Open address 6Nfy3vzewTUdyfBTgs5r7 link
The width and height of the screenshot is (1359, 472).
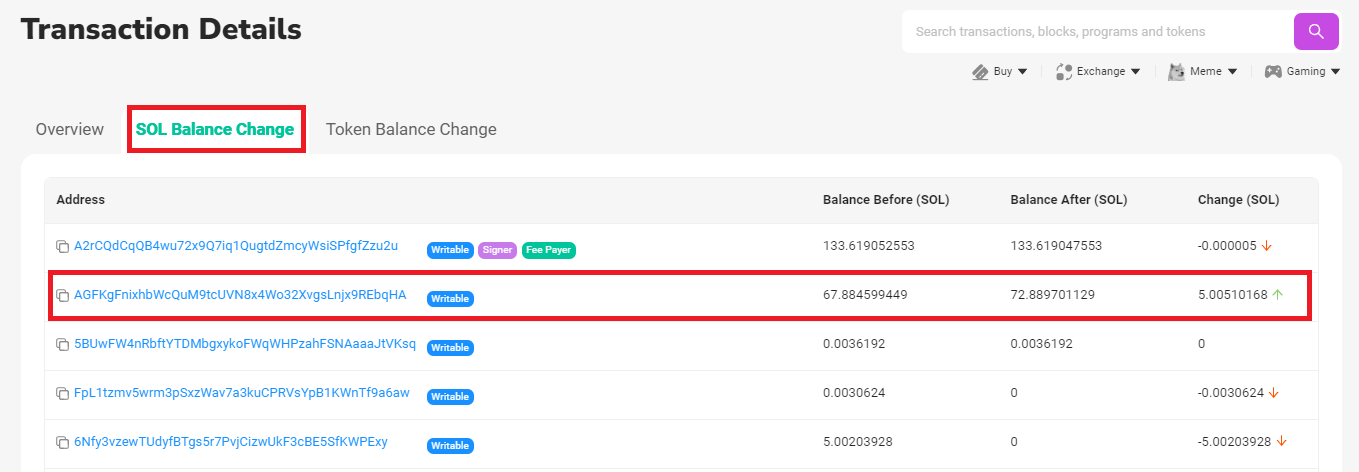(231, 442)
